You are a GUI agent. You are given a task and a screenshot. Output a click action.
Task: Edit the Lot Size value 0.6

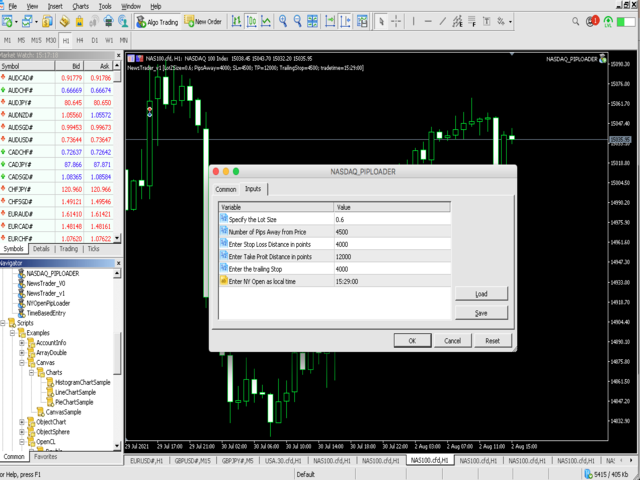pos(392,220)
